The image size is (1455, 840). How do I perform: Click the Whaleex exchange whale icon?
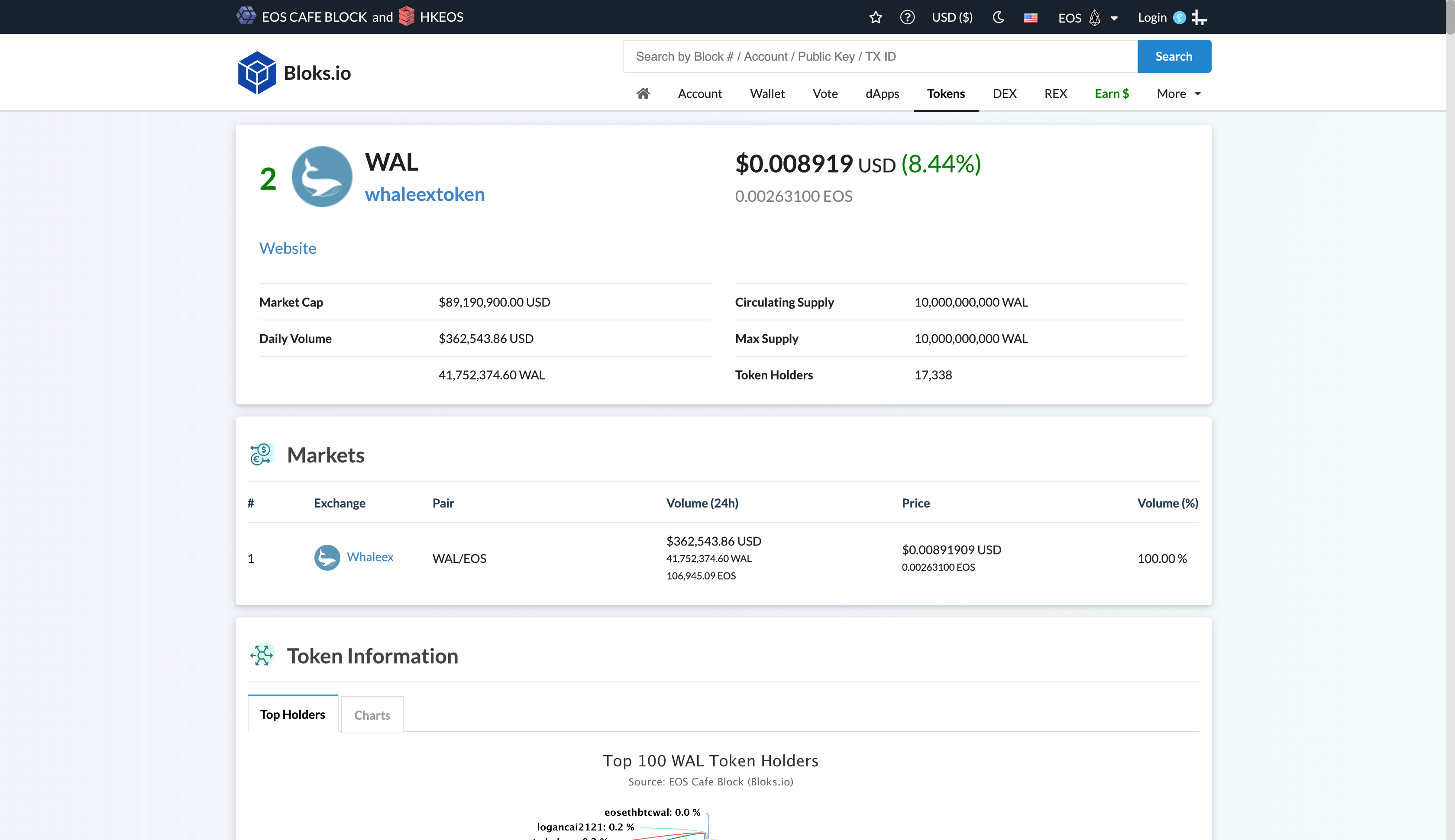(x=327, y=557)
